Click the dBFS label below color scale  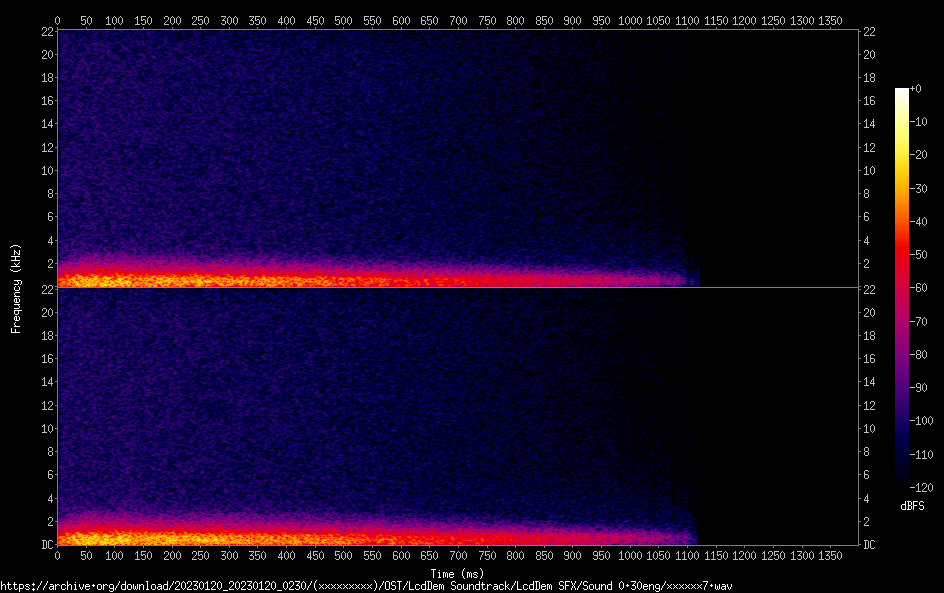(912, 506)
